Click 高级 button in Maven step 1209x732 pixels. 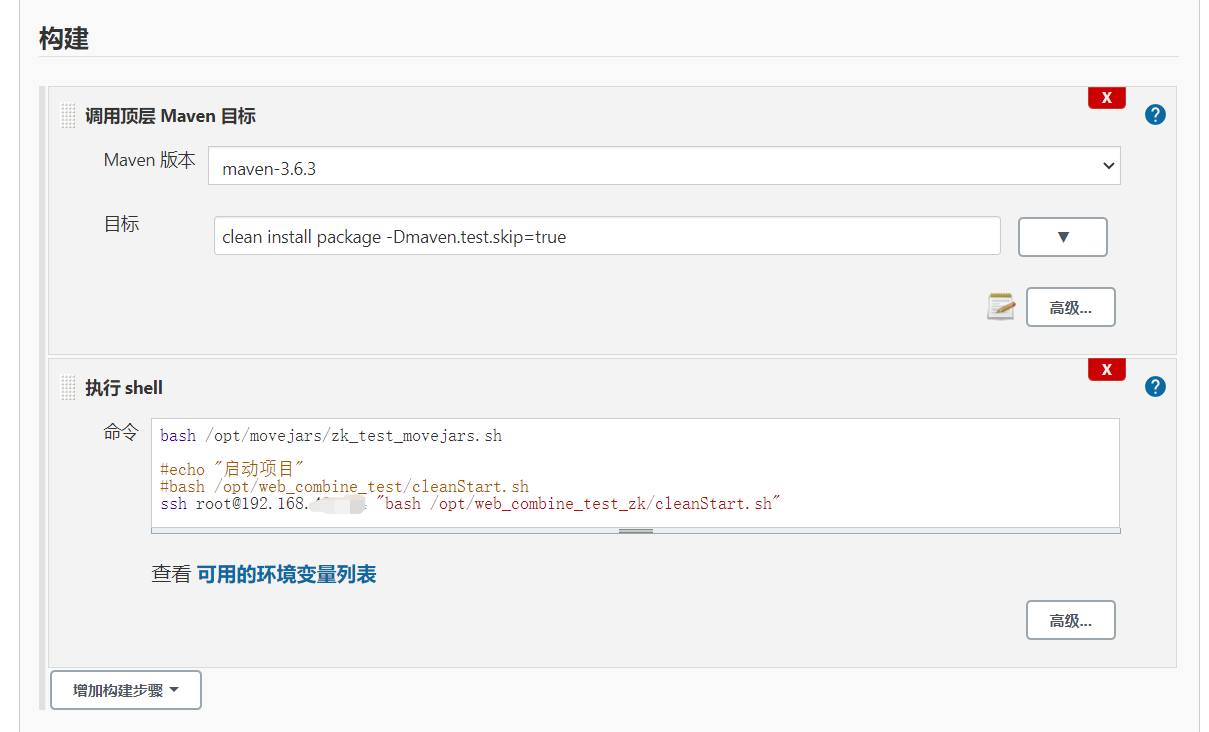1070,307
